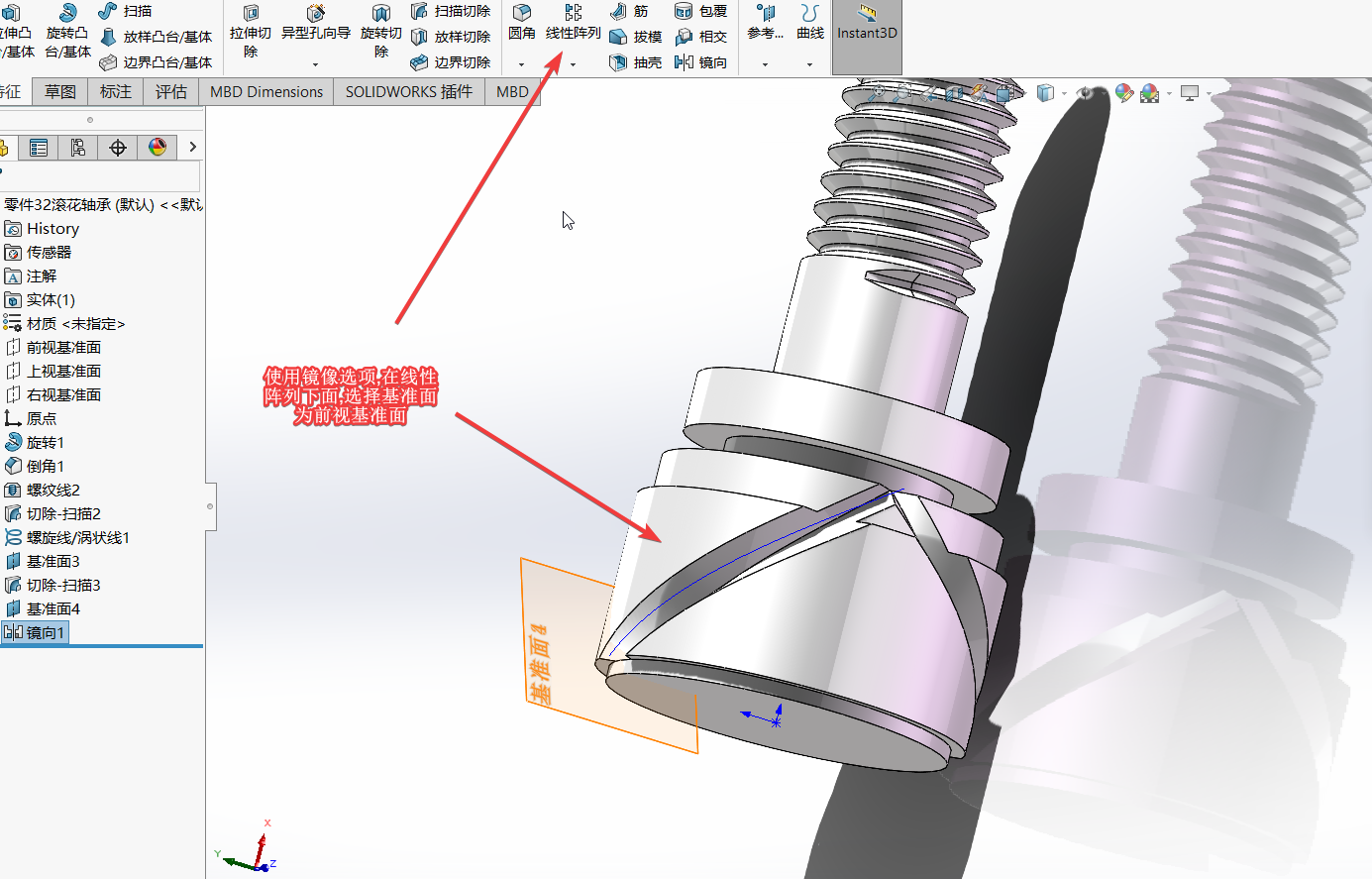Viewport: 1372px width, 879px height.
Task: Pick the 放样凸台/基体 loft boss tool
Action: click(x=157, y=37)
